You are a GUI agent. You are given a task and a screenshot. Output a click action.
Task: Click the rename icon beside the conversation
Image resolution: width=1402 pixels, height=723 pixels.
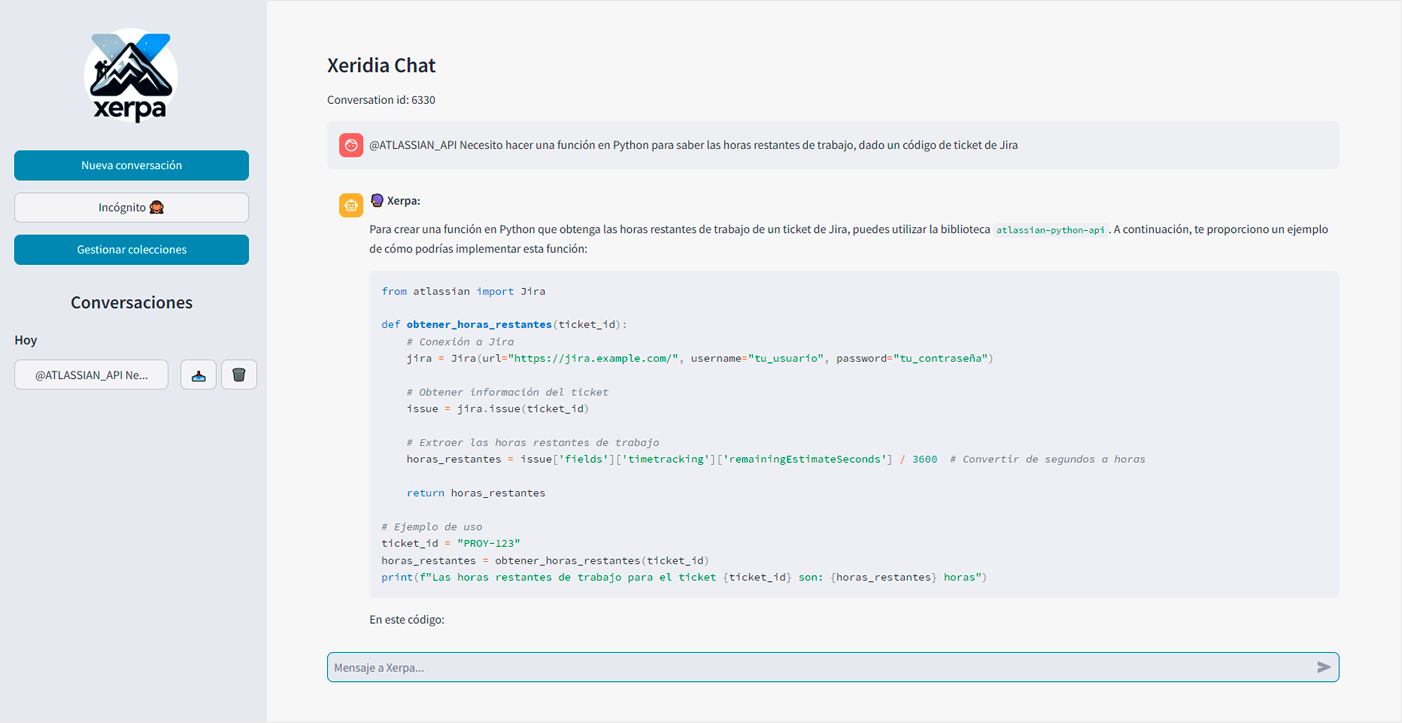point(198,375)
